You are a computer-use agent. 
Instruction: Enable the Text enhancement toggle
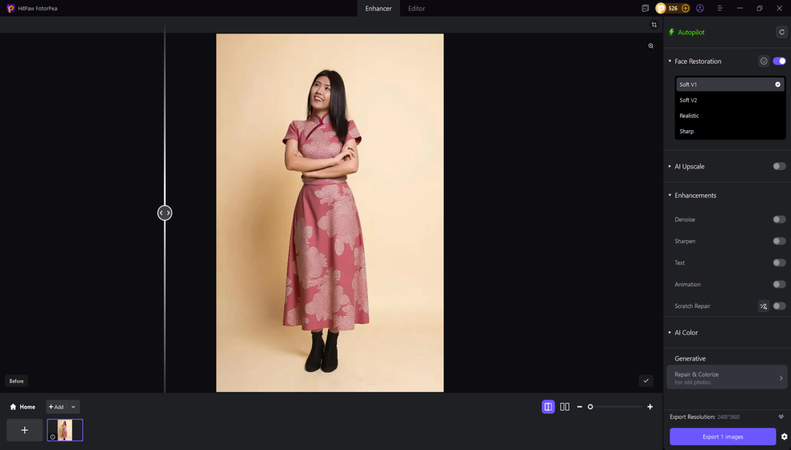[779, 263]
